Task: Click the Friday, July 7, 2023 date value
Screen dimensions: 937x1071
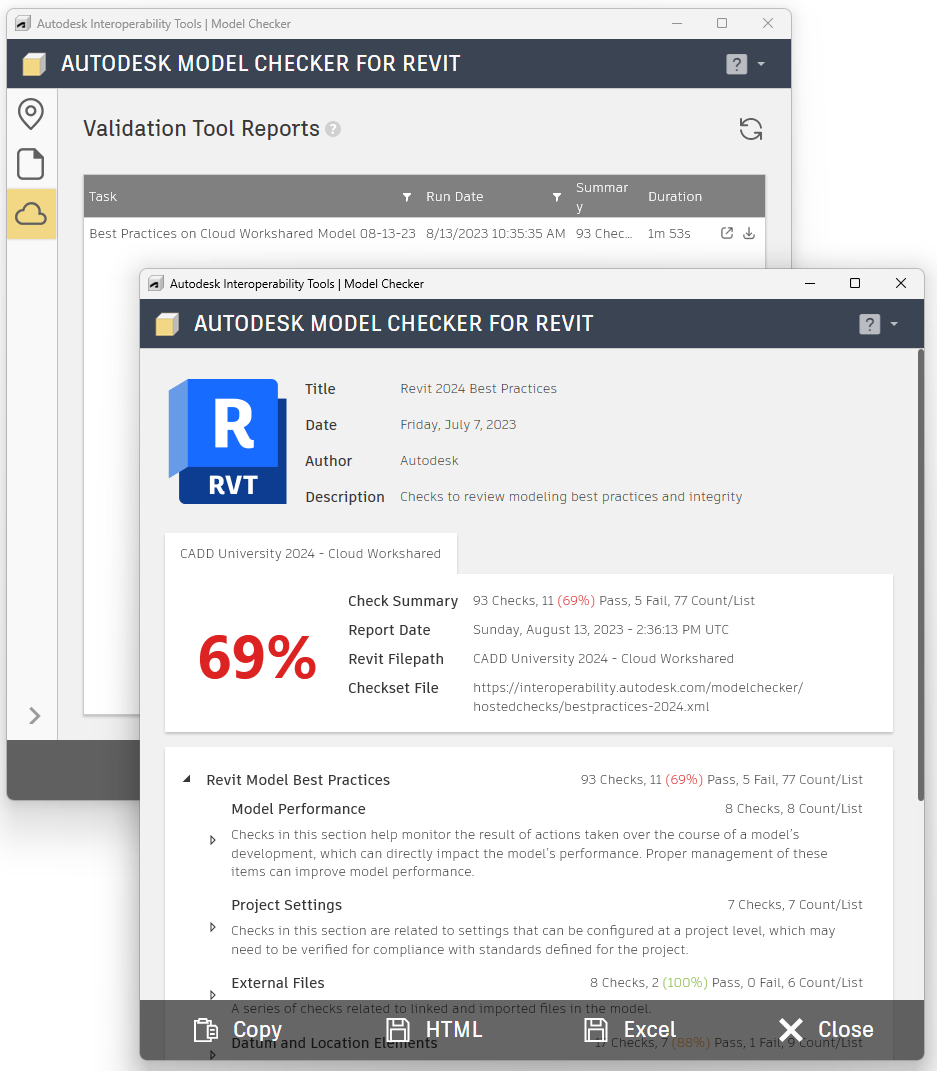Action: pos(458,425)
